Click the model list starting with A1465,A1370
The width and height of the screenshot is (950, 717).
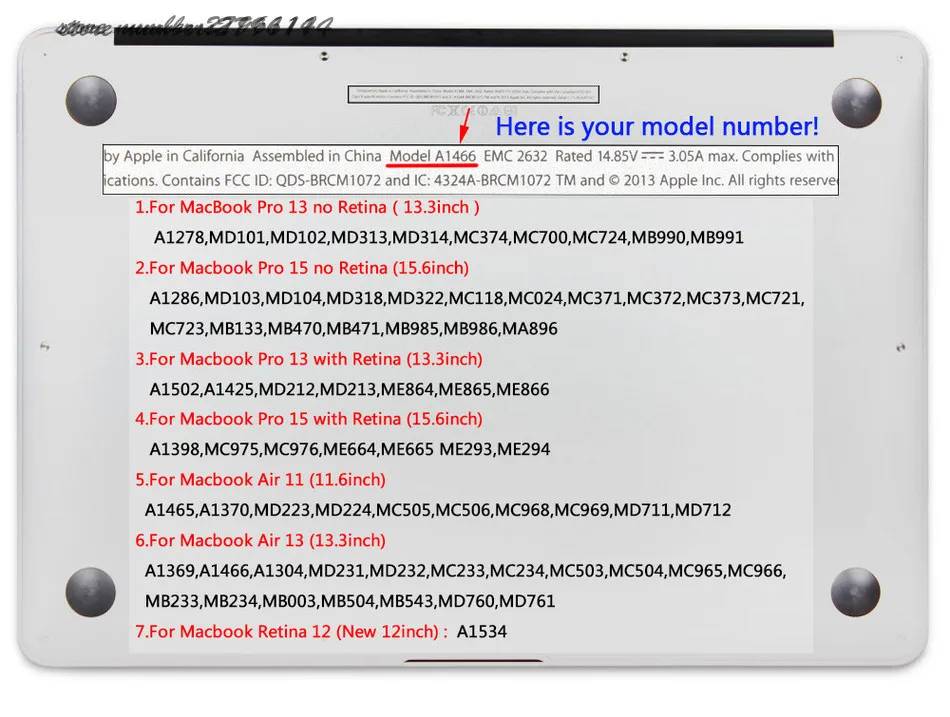tap(437, 510)
